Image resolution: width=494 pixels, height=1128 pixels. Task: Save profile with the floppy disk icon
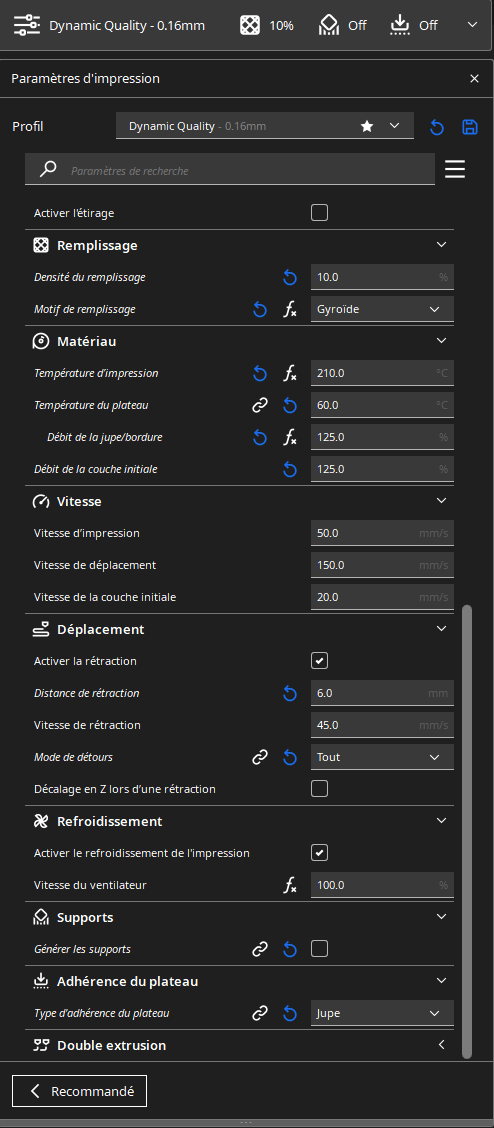[x=470, y=127]
